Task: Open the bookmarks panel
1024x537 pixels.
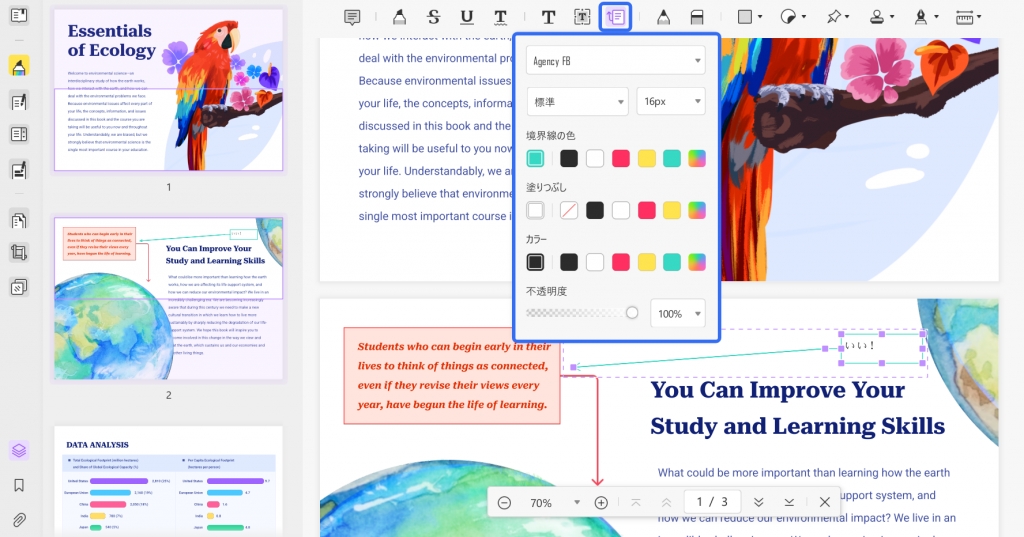Action: coord(19,485)
